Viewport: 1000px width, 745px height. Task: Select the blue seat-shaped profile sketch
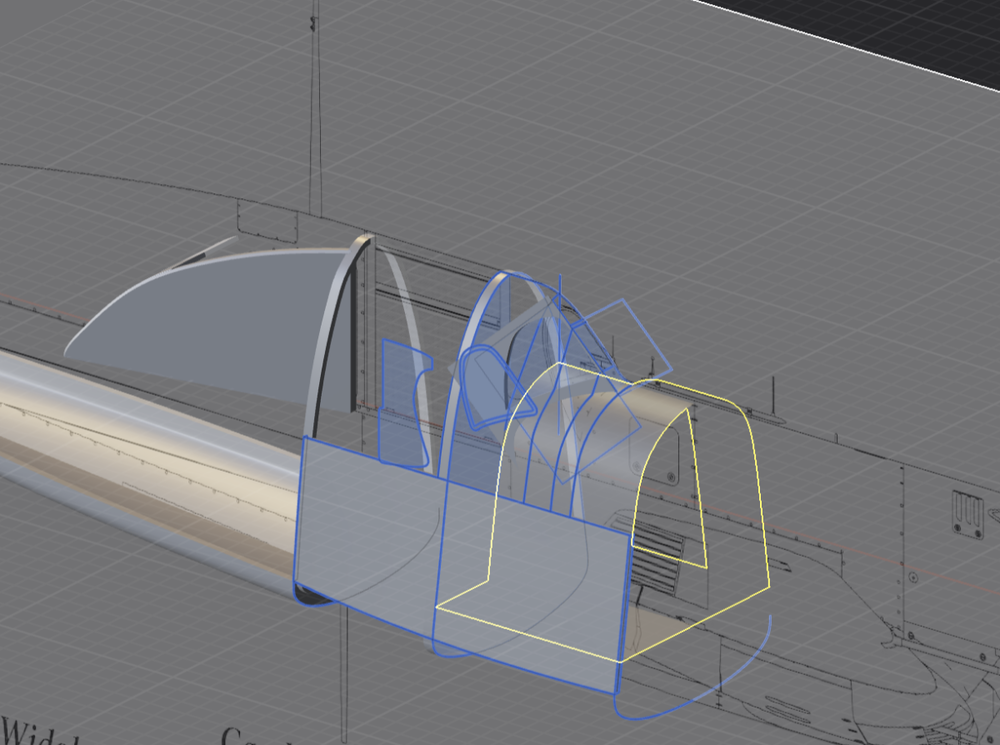403,402
